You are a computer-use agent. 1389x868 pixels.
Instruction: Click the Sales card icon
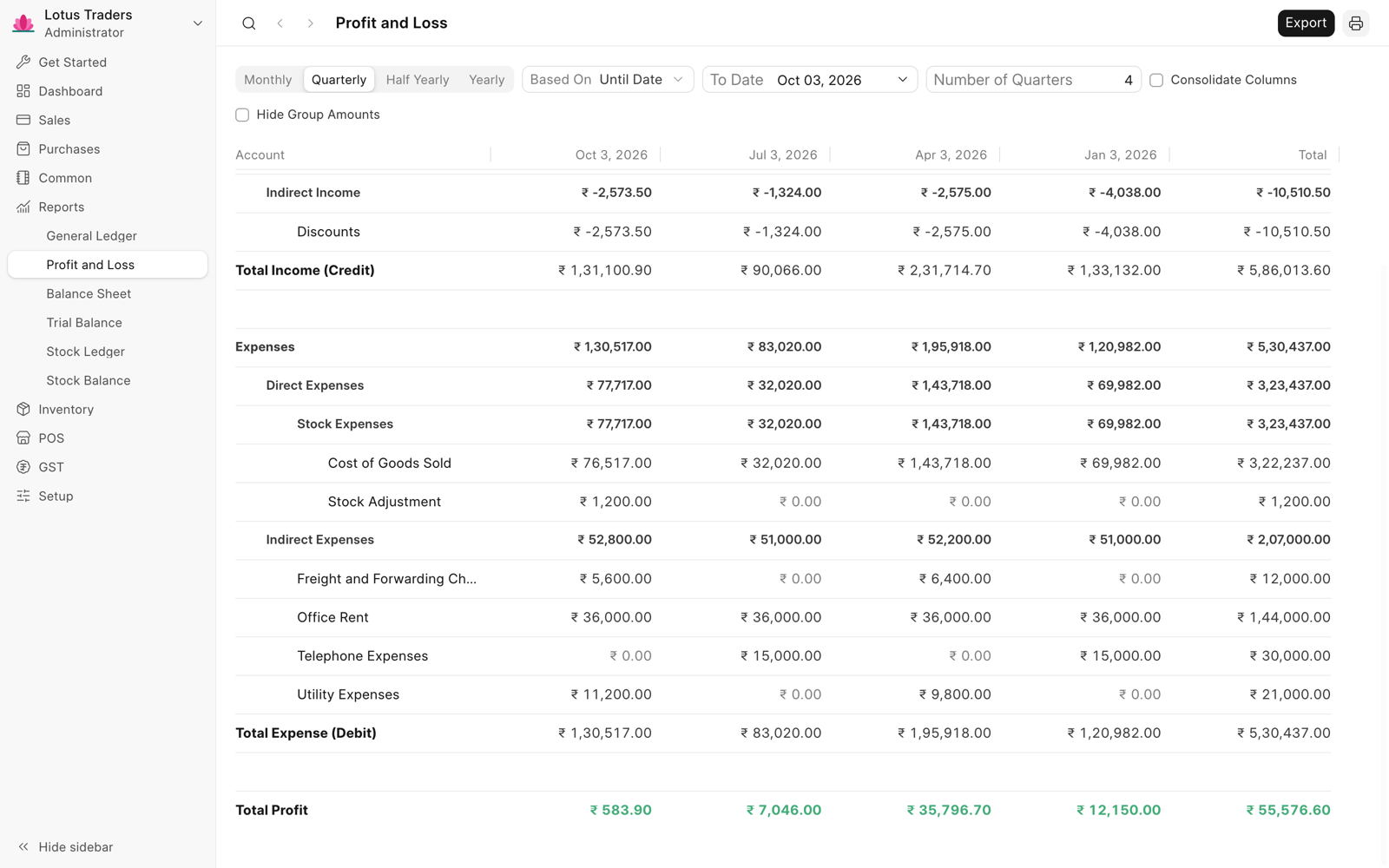(23, 120)
